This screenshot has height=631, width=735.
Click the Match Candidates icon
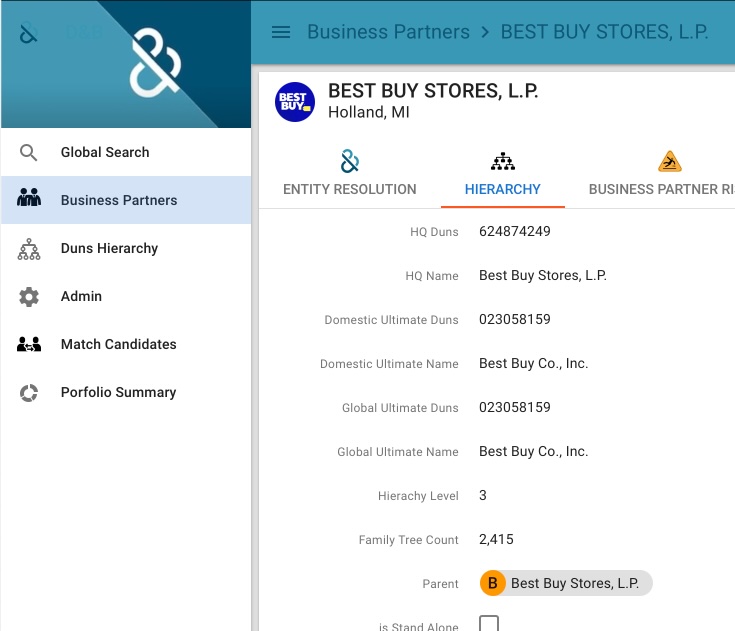click(29, 345)
